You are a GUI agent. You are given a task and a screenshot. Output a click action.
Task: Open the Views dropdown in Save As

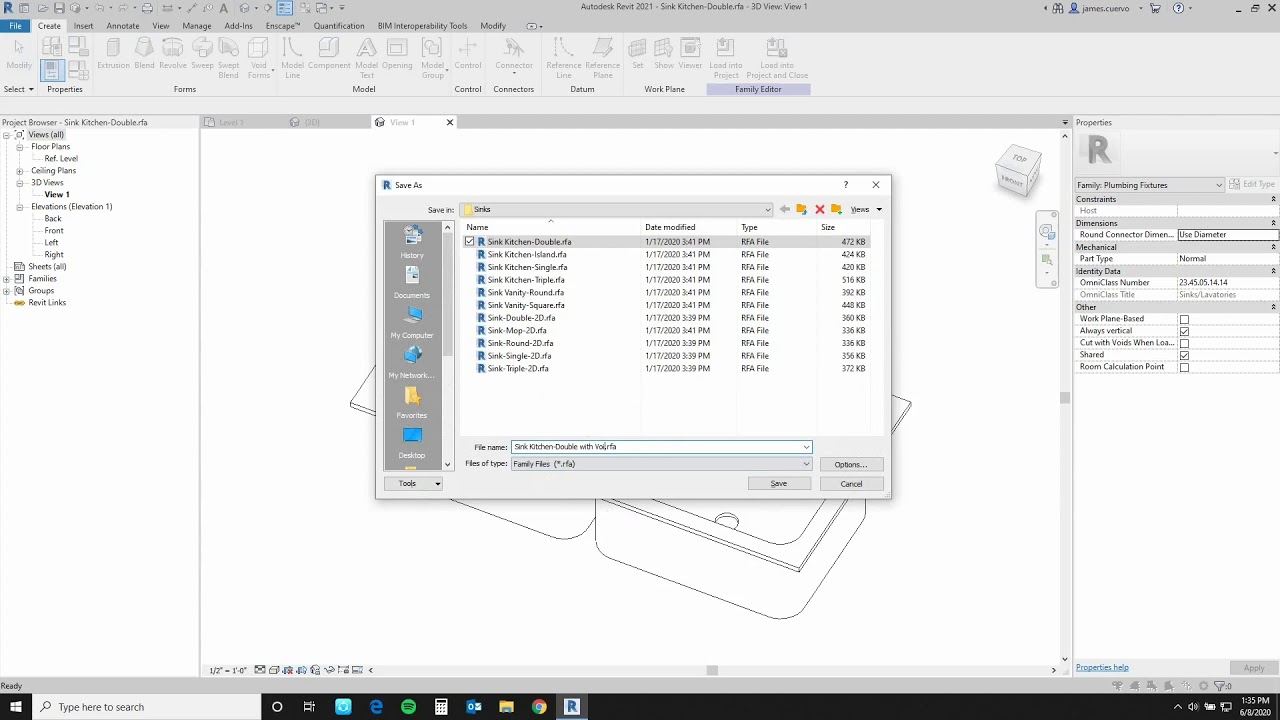coord(867,210)
